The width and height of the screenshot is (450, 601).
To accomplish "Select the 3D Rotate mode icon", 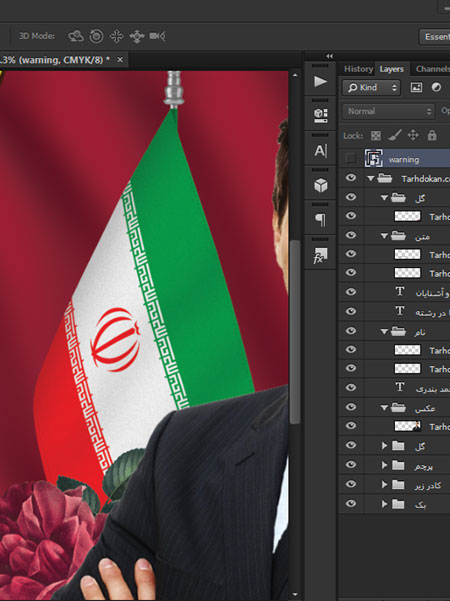I will click(x=76, y=36).
